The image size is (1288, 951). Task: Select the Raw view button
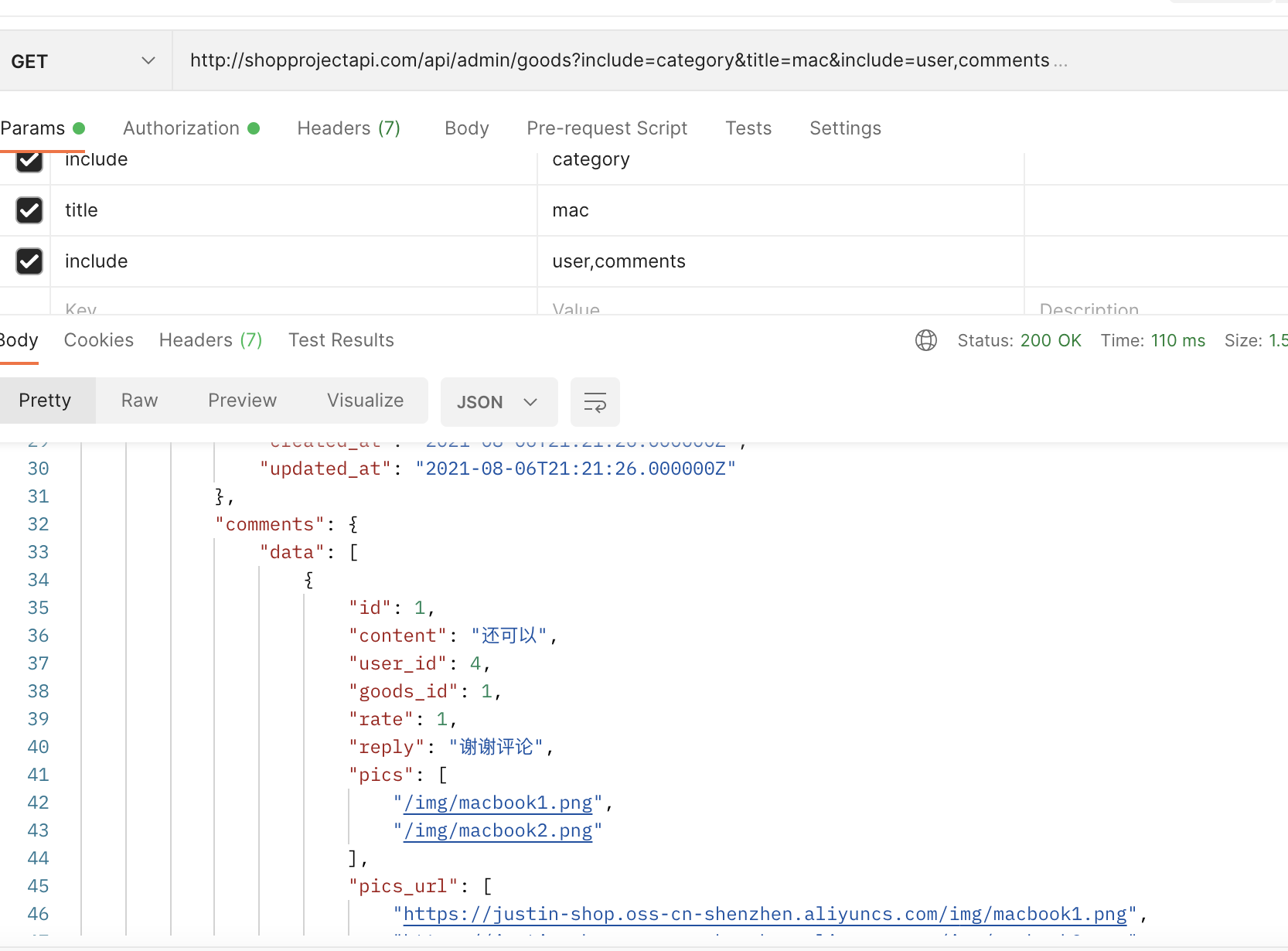(140, 401)
